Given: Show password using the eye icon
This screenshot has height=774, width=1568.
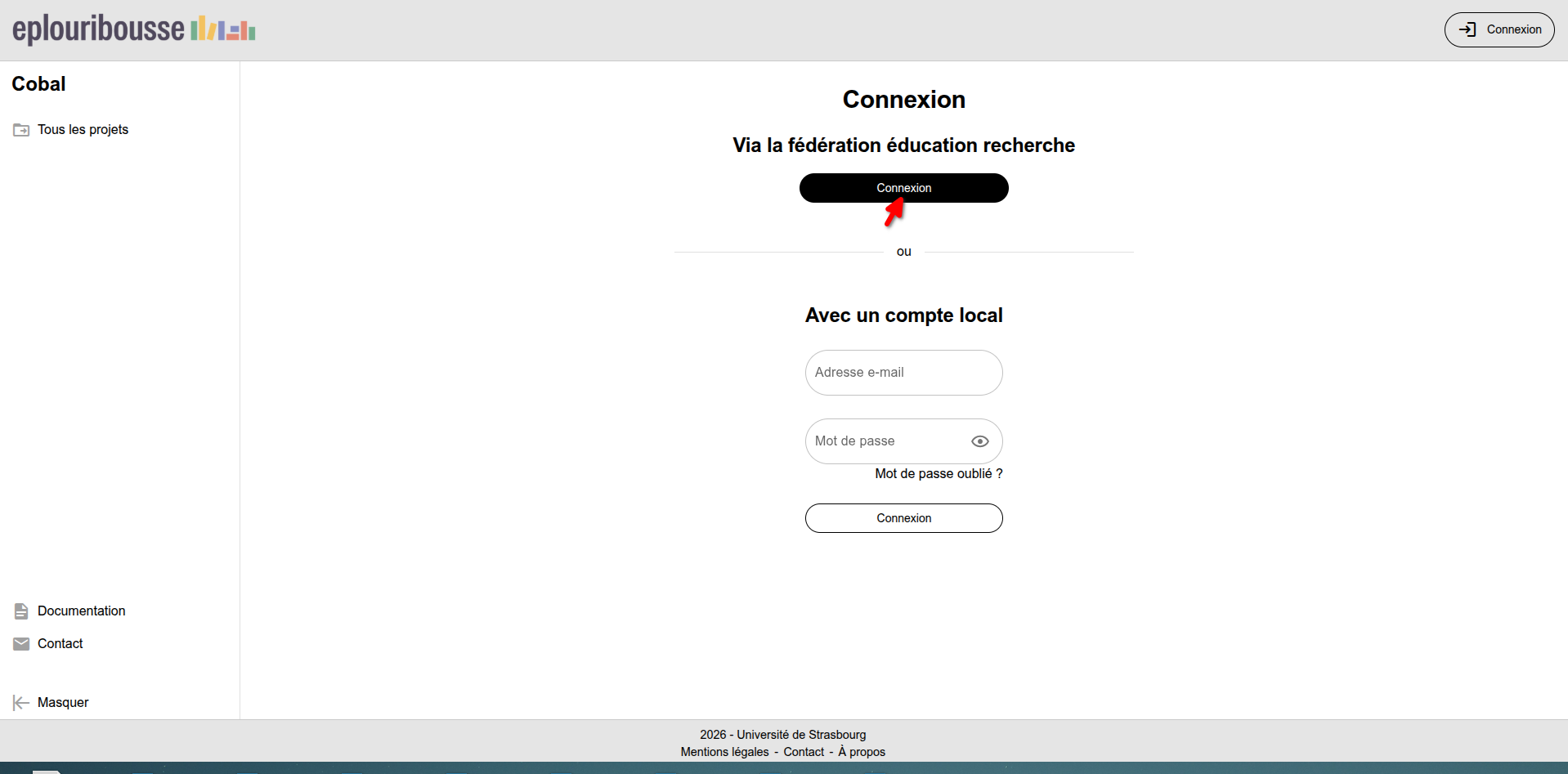Looking at the screenshot, I should click(979, 441).
